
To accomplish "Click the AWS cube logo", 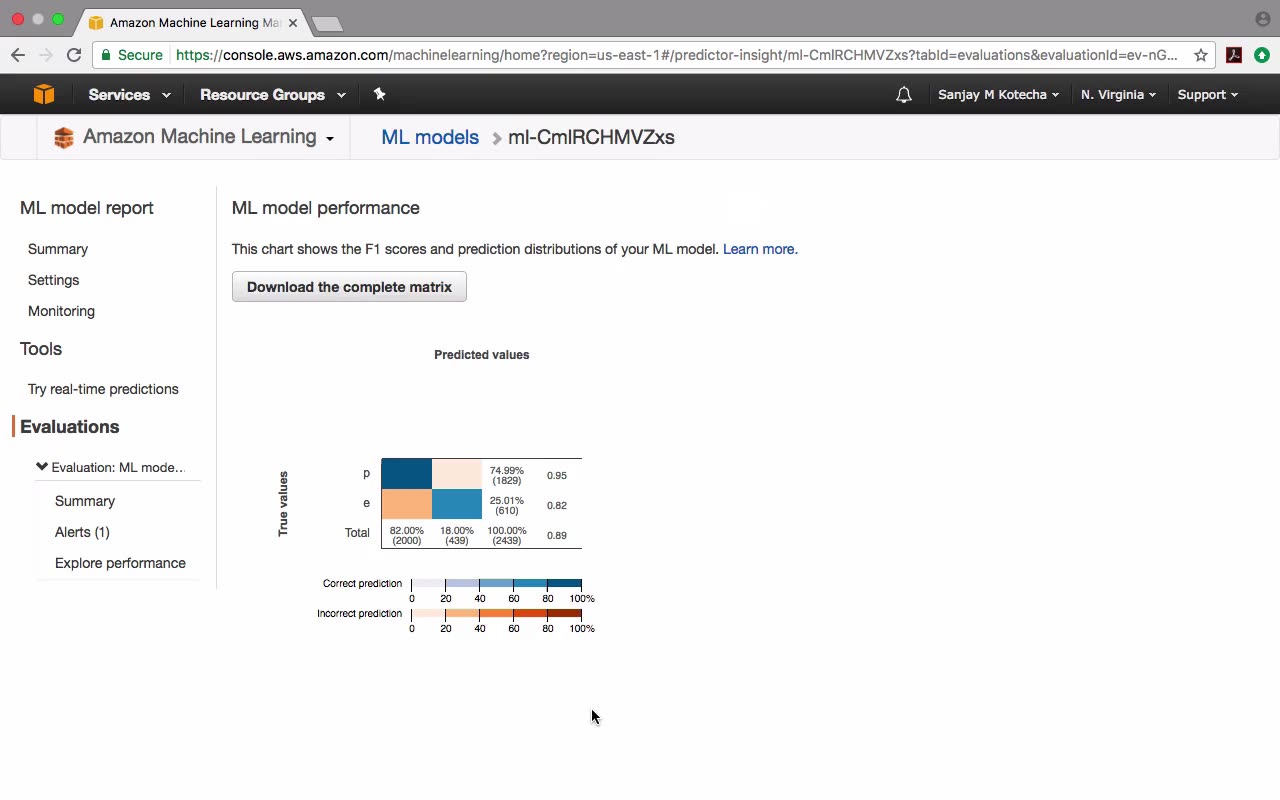I will click(43, 94).
